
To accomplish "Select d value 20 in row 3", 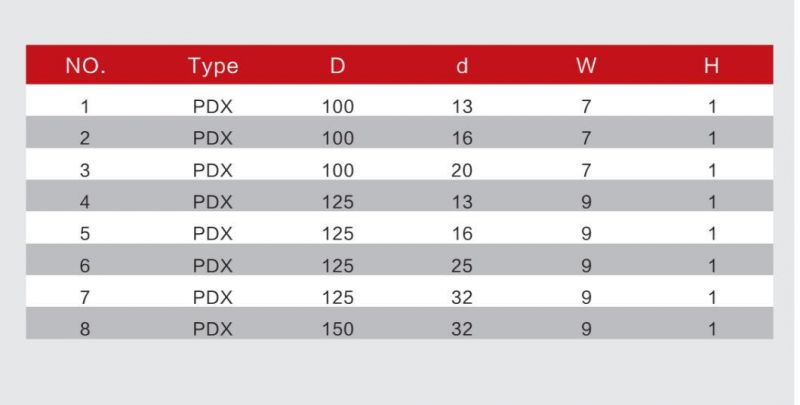I will click(x=462, y=170).
